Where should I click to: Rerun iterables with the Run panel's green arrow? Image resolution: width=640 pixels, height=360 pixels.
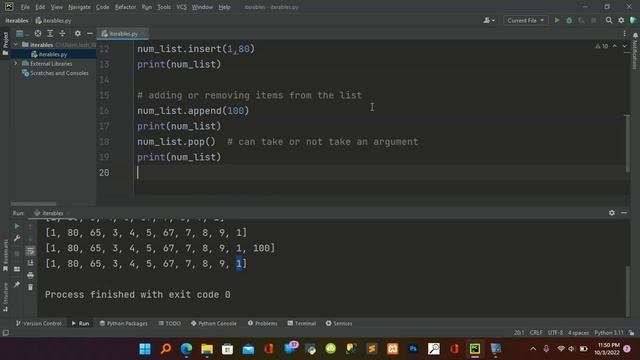17,226
